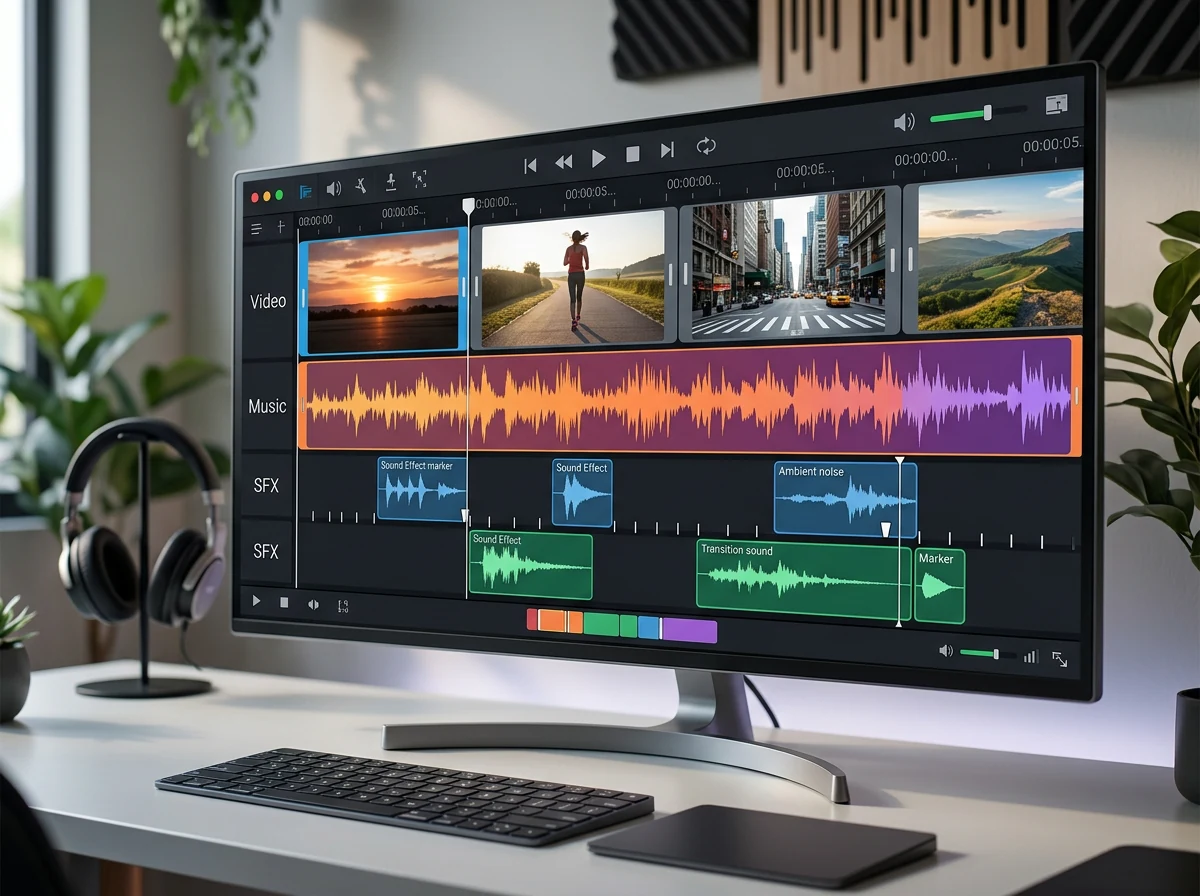
Task: Click the audio levels bars icon
Action: (1031, 657)
